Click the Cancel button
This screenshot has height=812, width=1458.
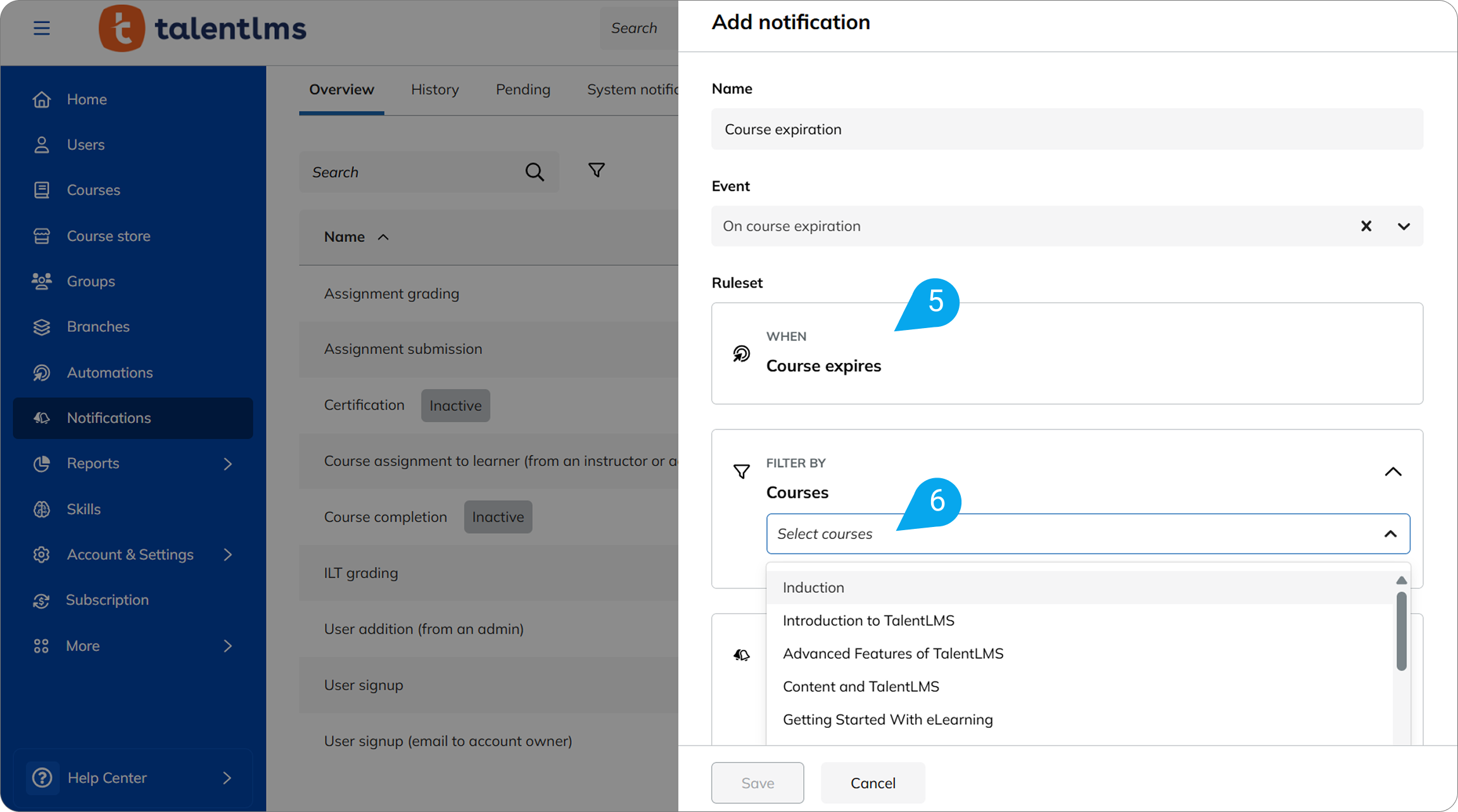click(872, 783)
